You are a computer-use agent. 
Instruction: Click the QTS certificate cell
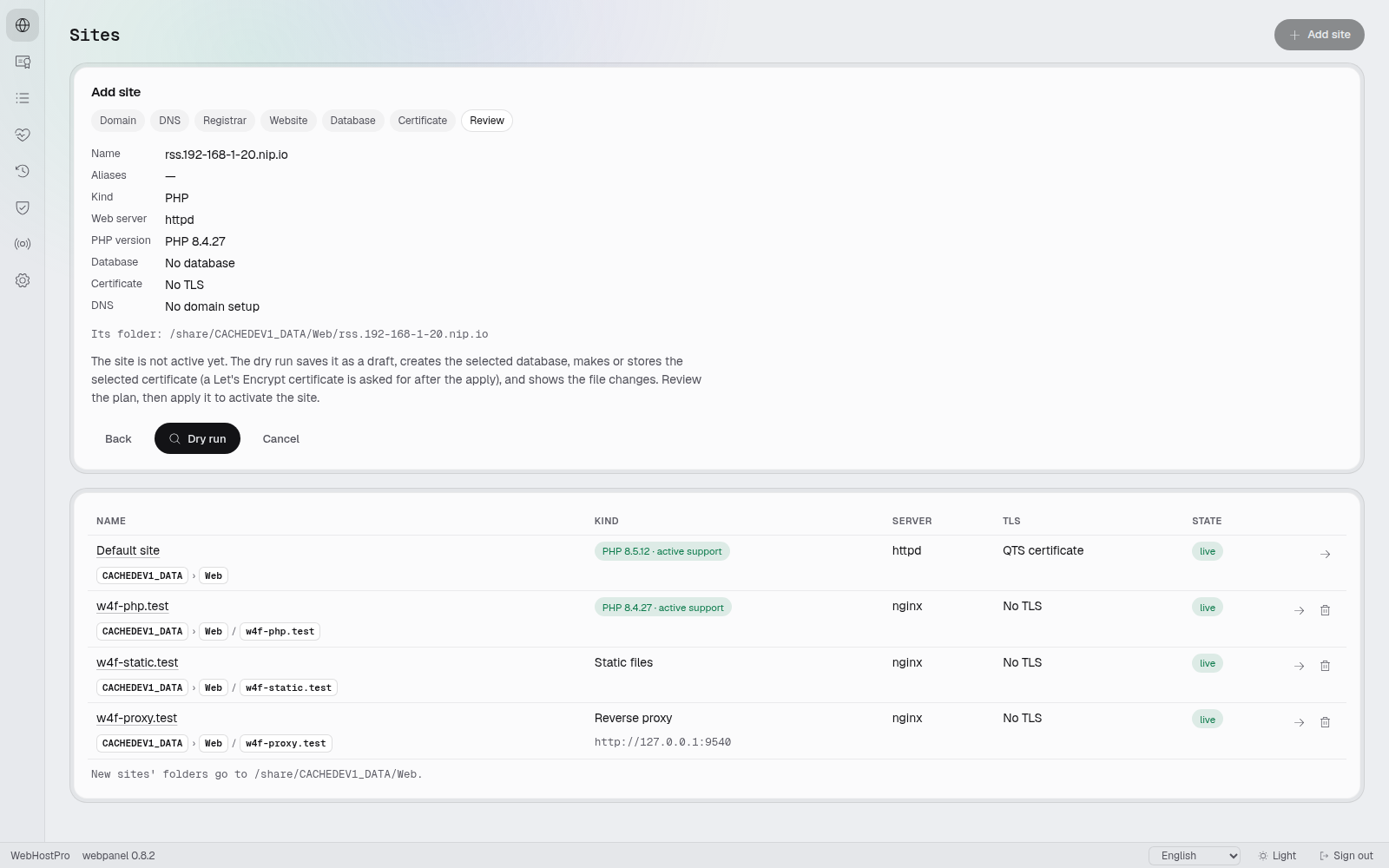point(1043,550)
